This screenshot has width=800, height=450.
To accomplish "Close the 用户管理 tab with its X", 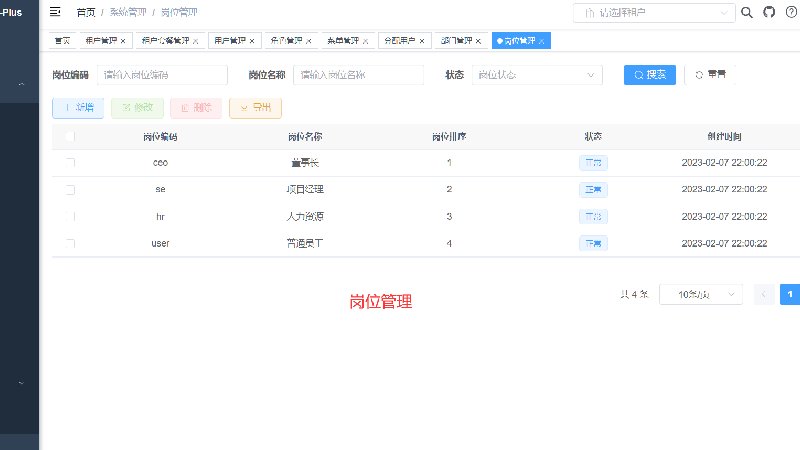I will [252, 41].
